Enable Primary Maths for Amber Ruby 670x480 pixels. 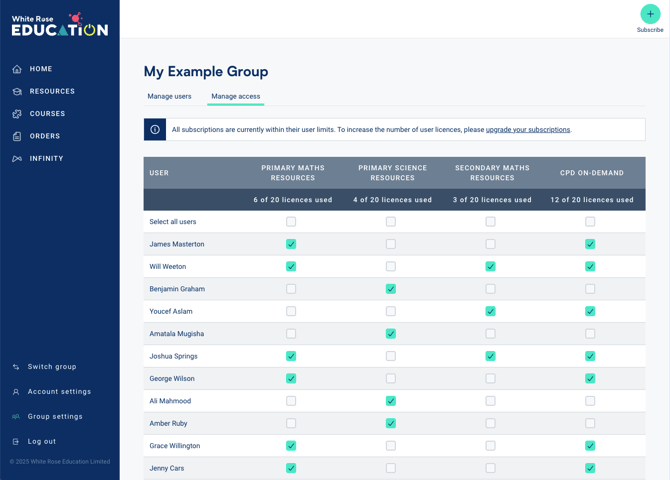coord(291,423)
